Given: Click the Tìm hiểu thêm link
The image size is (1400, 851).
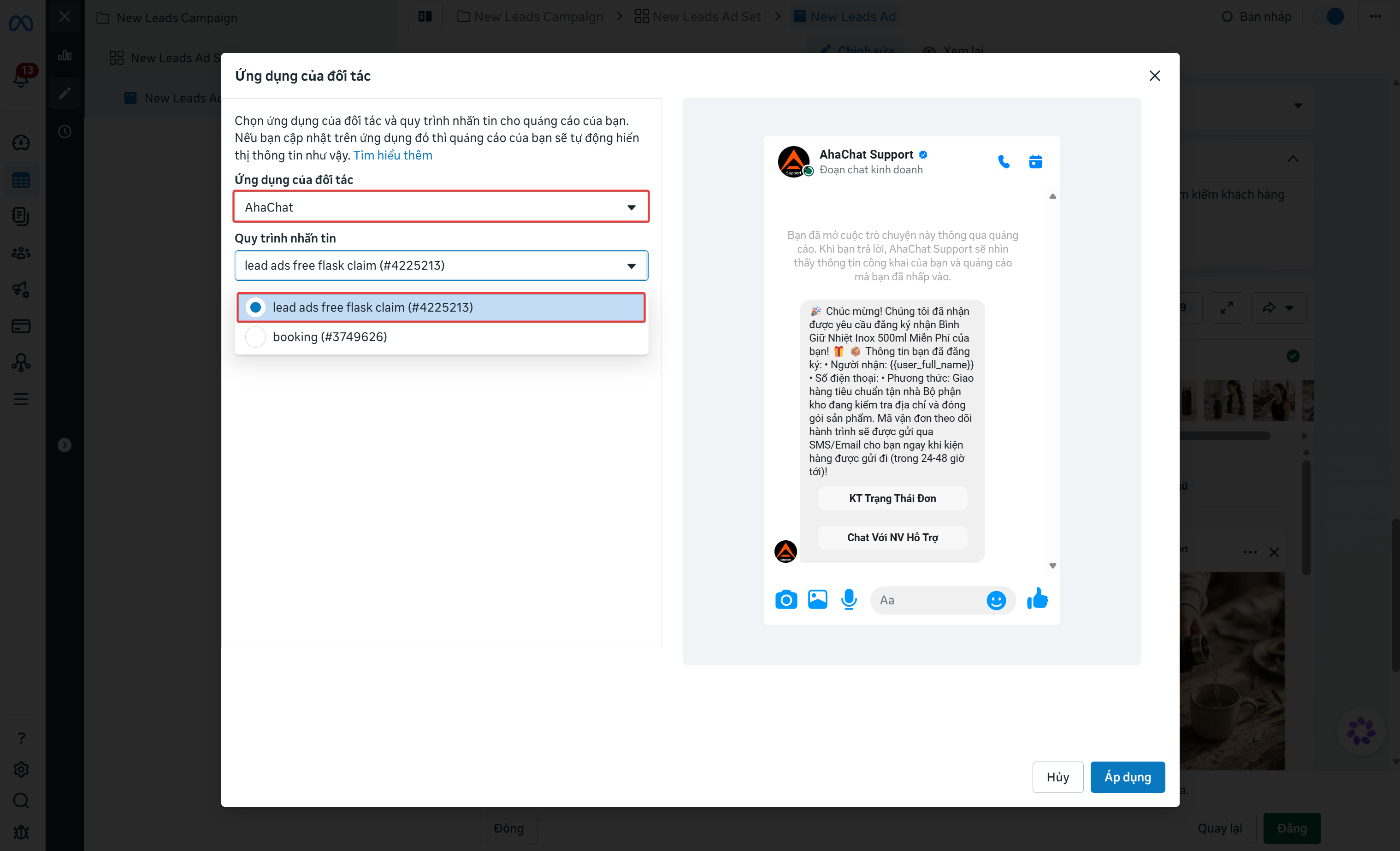Looking at the screenshot, I should click(393, 155).
